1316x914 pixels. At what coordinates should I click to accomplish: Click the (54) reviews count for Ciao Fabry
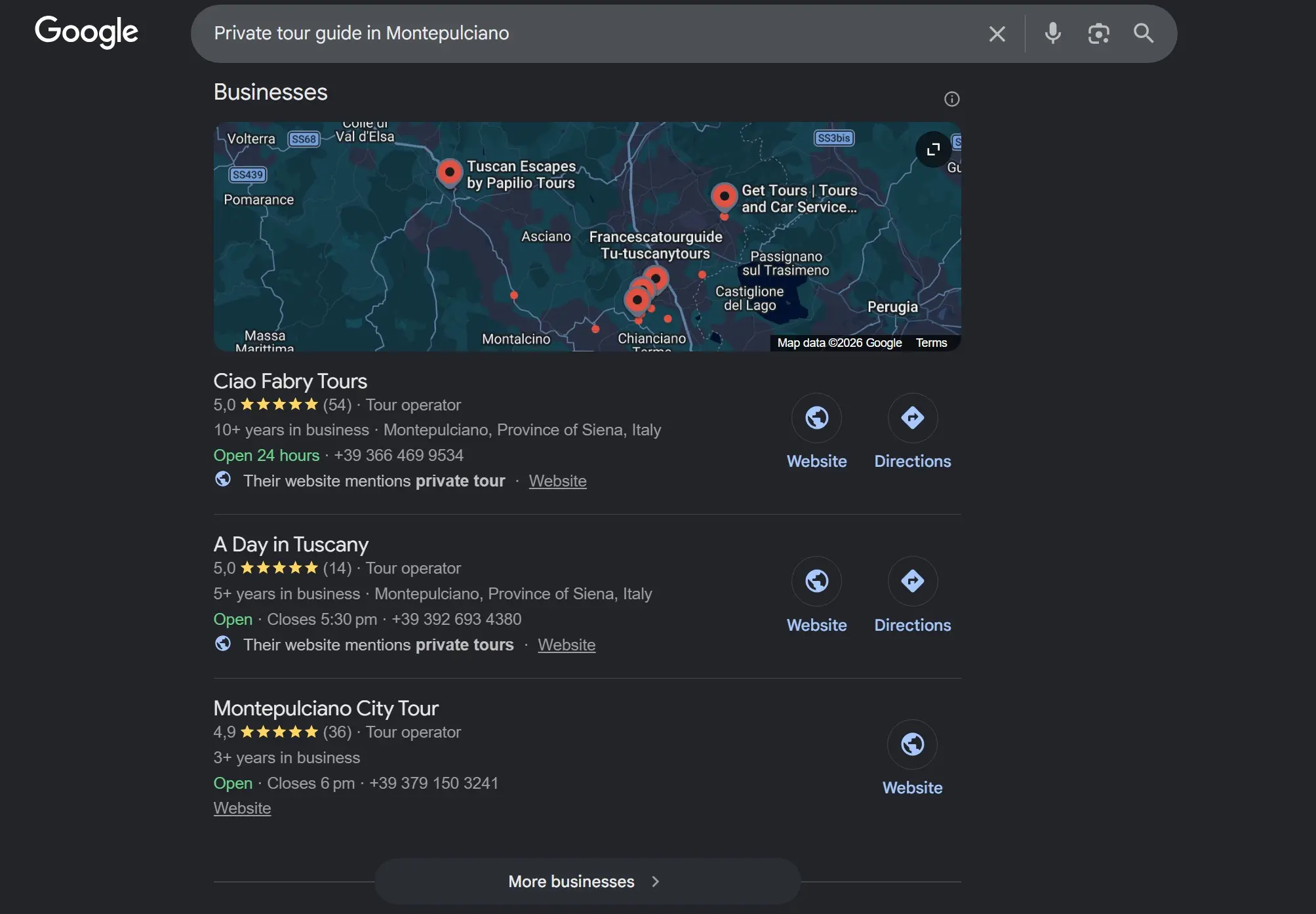[337, 405]
